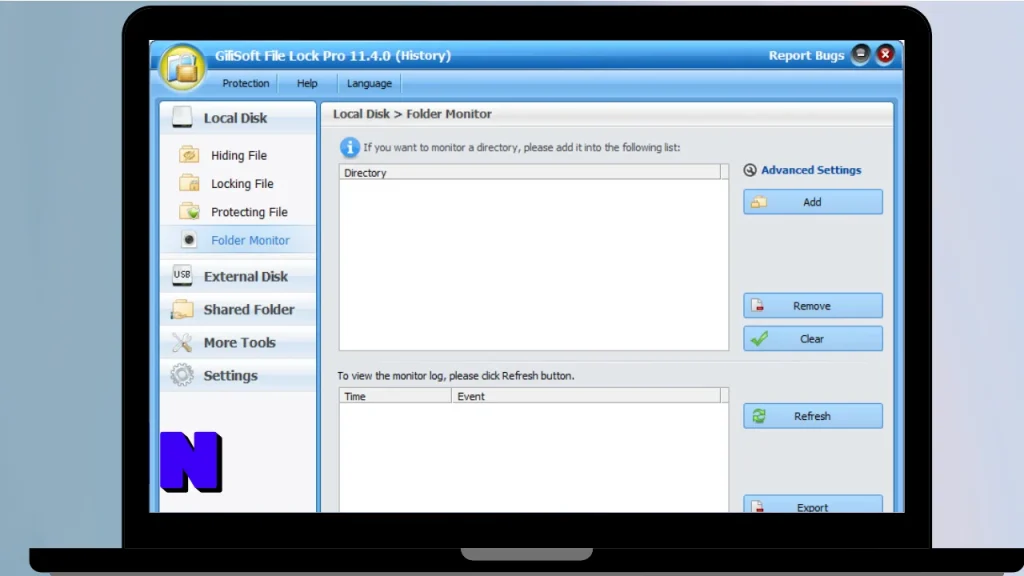This screenshot has height=576, width=1024.
Task: Click the window title 'GiliSoft File Lock Pro 11.4.0'
Action: (x=333, y=56)
